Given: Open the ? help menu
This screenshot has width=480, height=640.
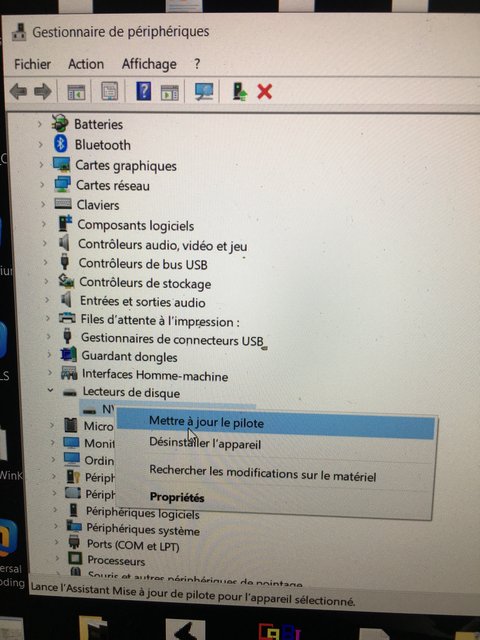Looking at the screenshot, I should (x=197, y=64).
